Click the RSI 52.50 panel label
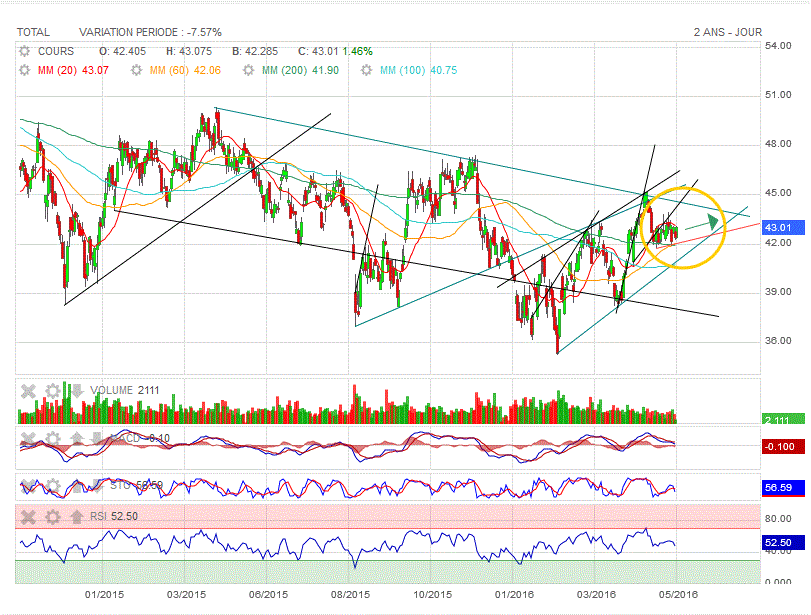This screenshot has width=811, height=615. tap(114, 517)
